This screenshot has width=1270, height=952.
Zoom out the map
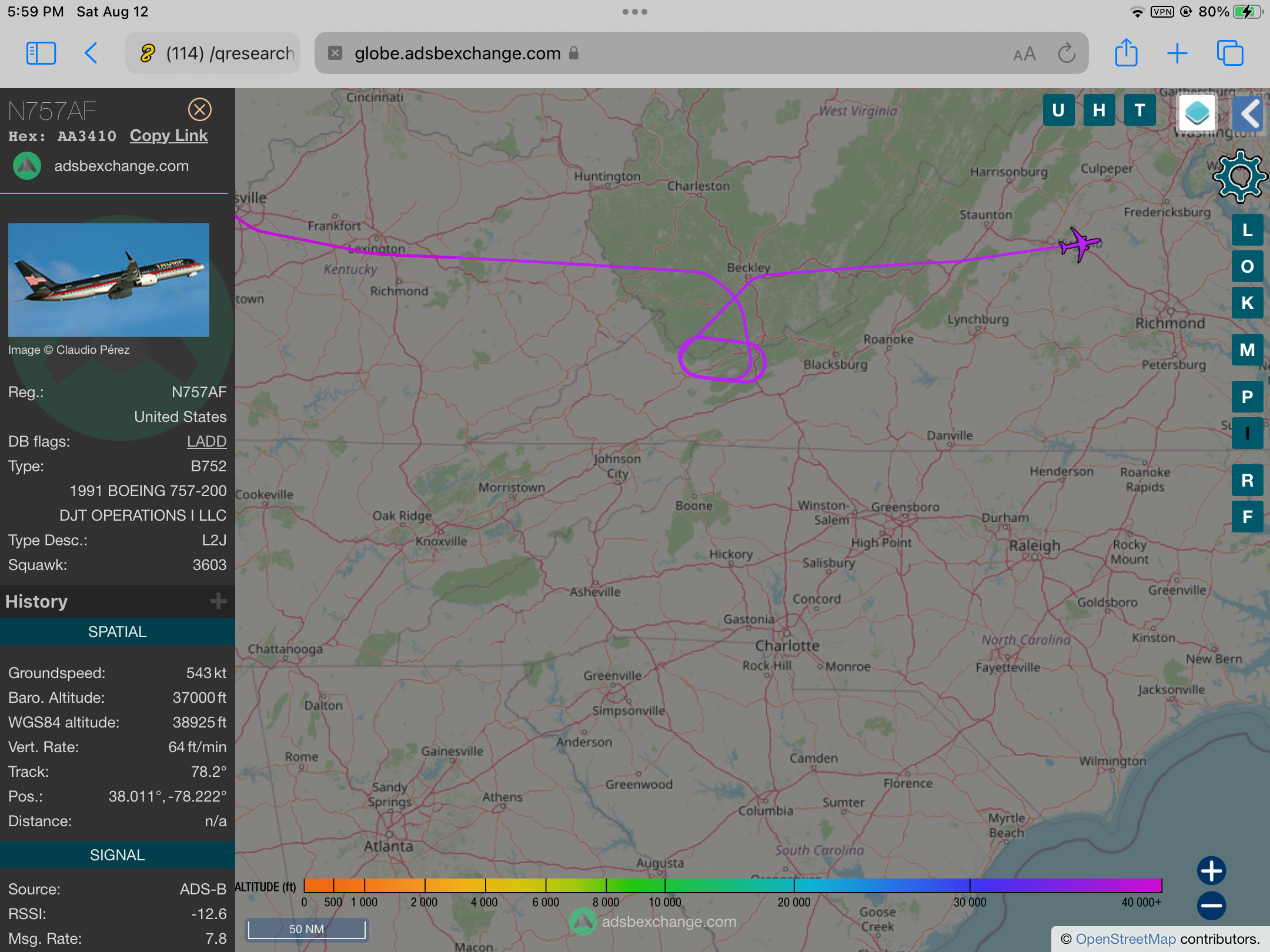tap(1211, 906)
